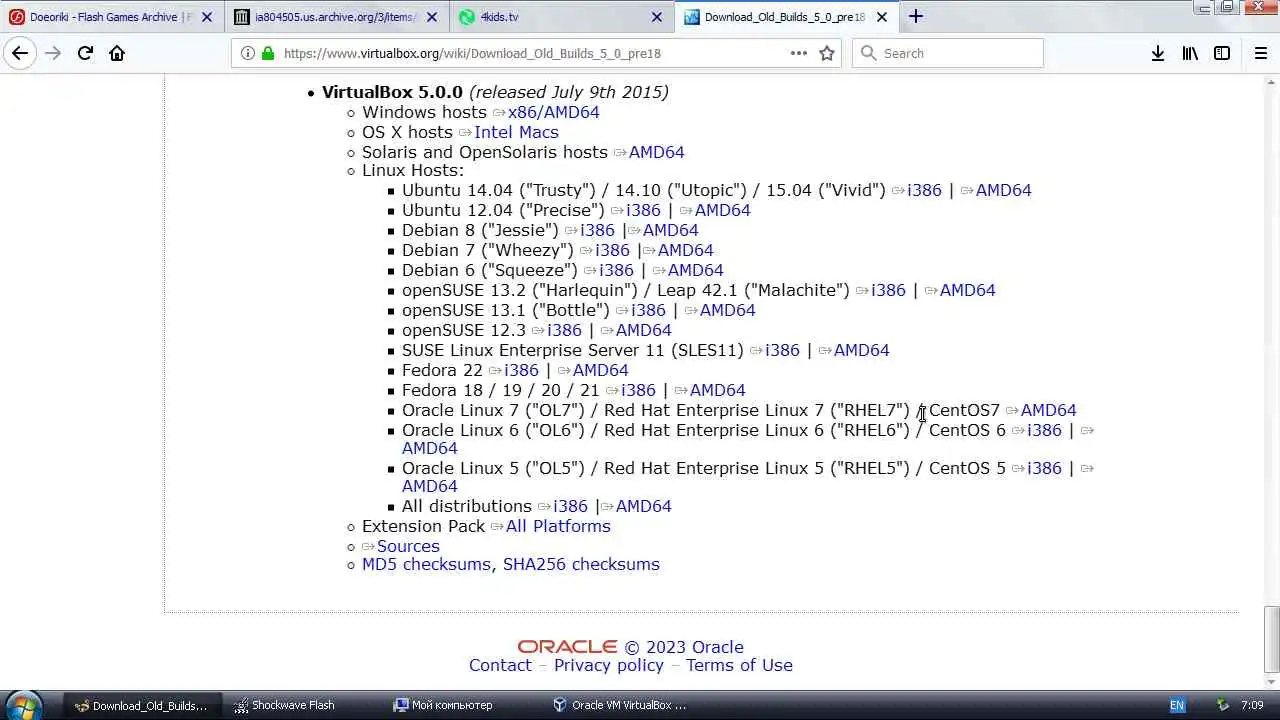Close the Download_Old_Builds tab
Image resolution: width=1280 pixels, height=720 pixels.
[x=882, y=17]
